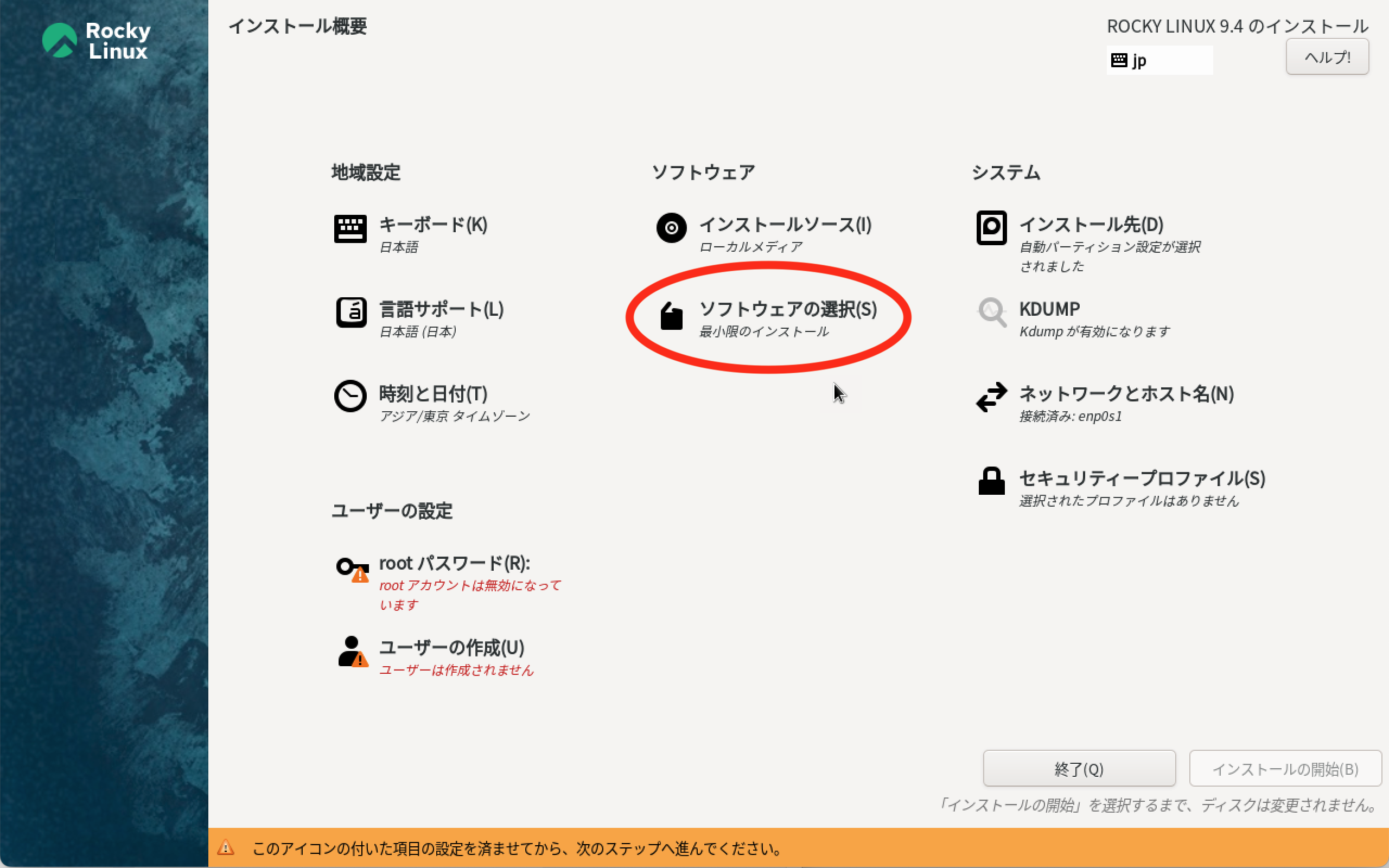
Task: Click the 最小限のインストール status text
Action: click(763, 331)
